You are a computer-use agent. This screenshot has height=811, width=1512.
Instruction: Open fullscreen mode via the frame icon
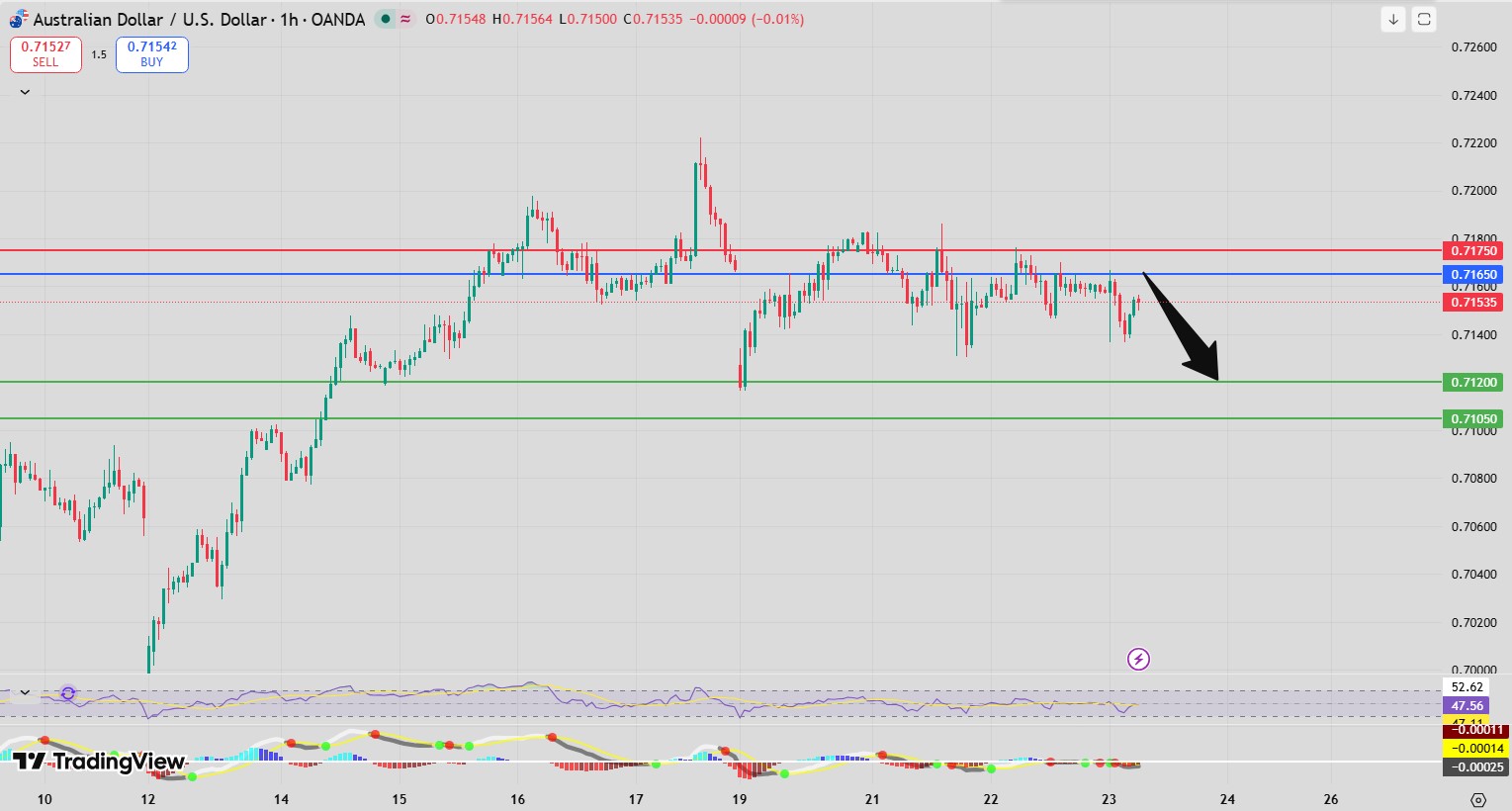(1422, 19)
